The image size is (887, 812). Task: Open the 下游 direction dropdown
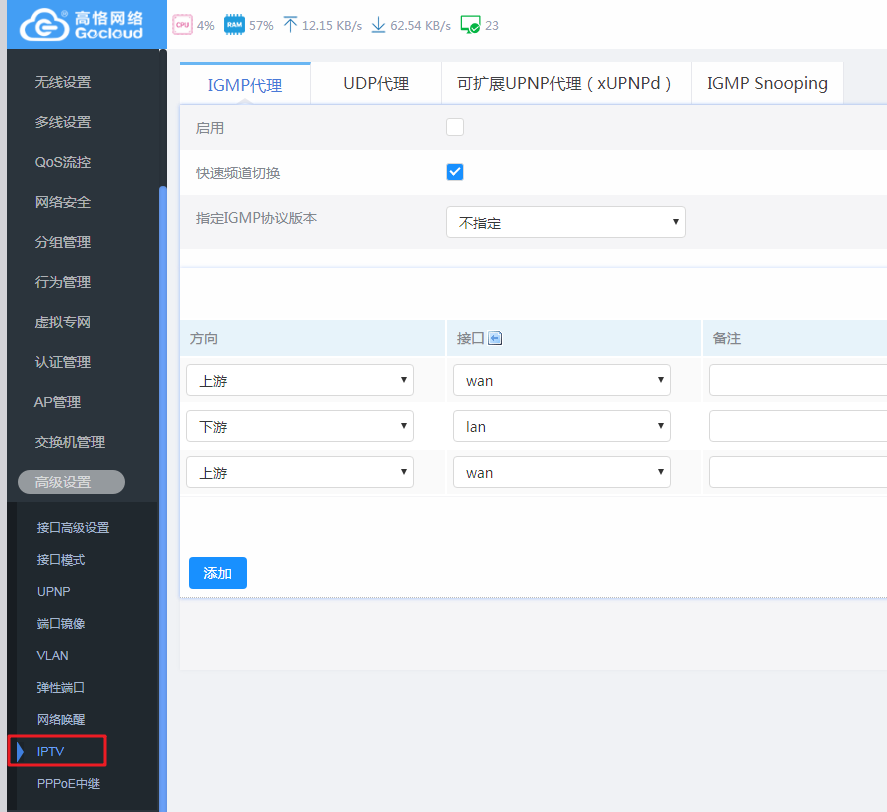click(300, 426)
